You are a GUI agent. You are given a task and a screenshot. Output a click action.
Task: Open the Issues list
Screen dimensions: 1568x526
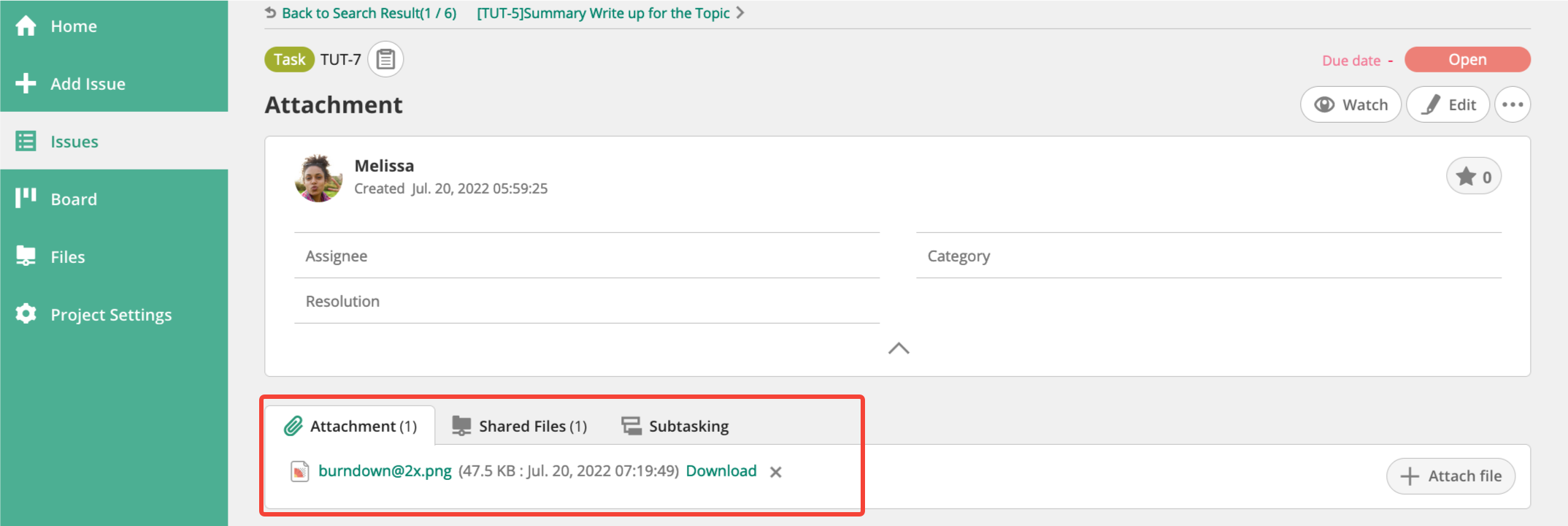coord(74,141)
